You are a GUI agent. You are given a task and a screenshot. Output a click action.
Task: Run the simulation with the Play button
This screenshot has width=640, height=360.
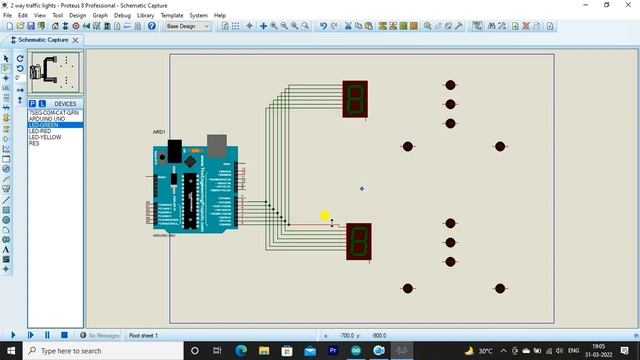[13, 335]
